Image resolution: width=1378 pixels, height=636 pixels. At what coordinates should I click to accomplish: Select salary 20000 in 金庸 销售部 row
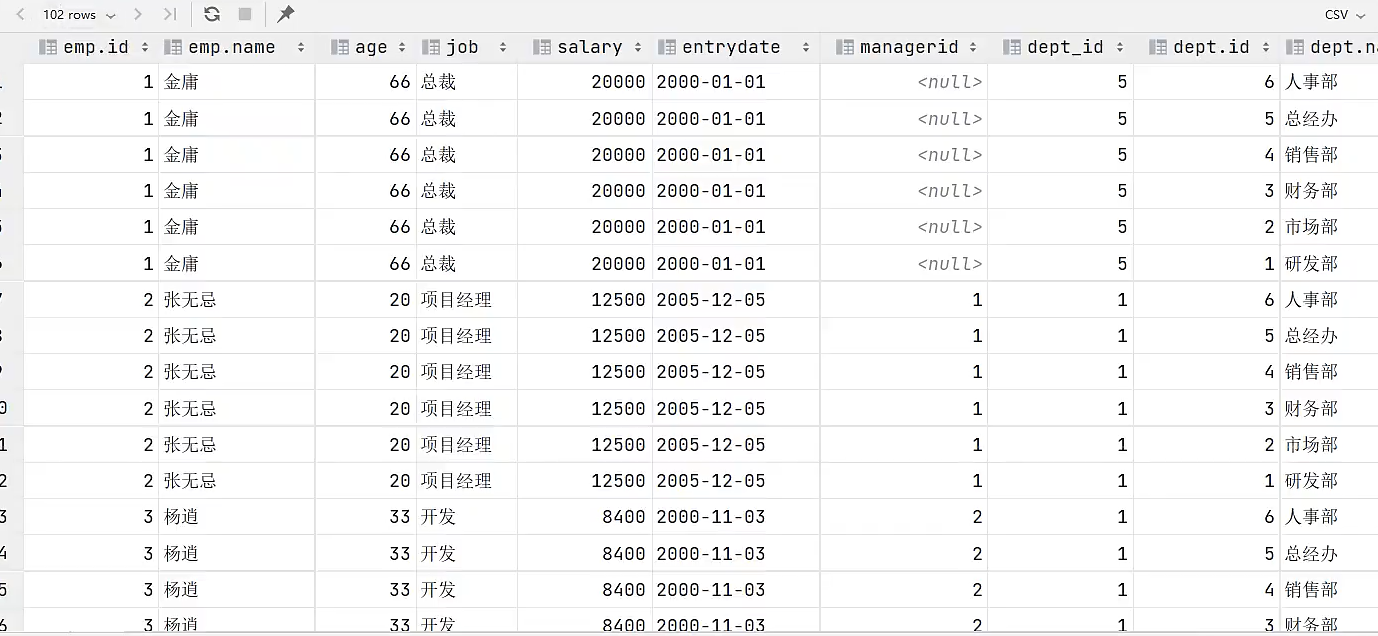pyautogui.click(x=585, y=155)
